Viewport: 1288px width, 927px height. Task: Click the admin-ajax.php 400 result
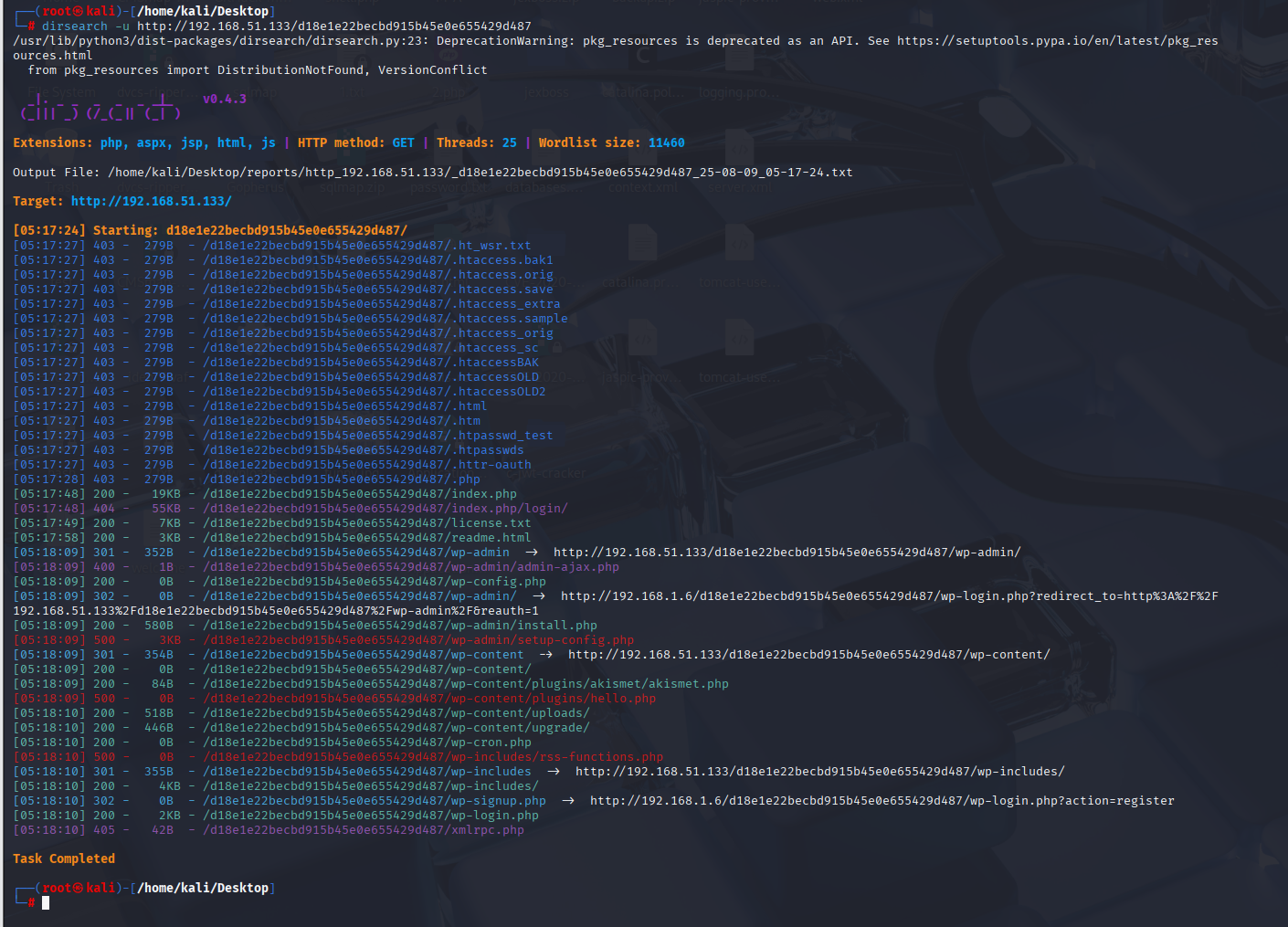point(316,566)
